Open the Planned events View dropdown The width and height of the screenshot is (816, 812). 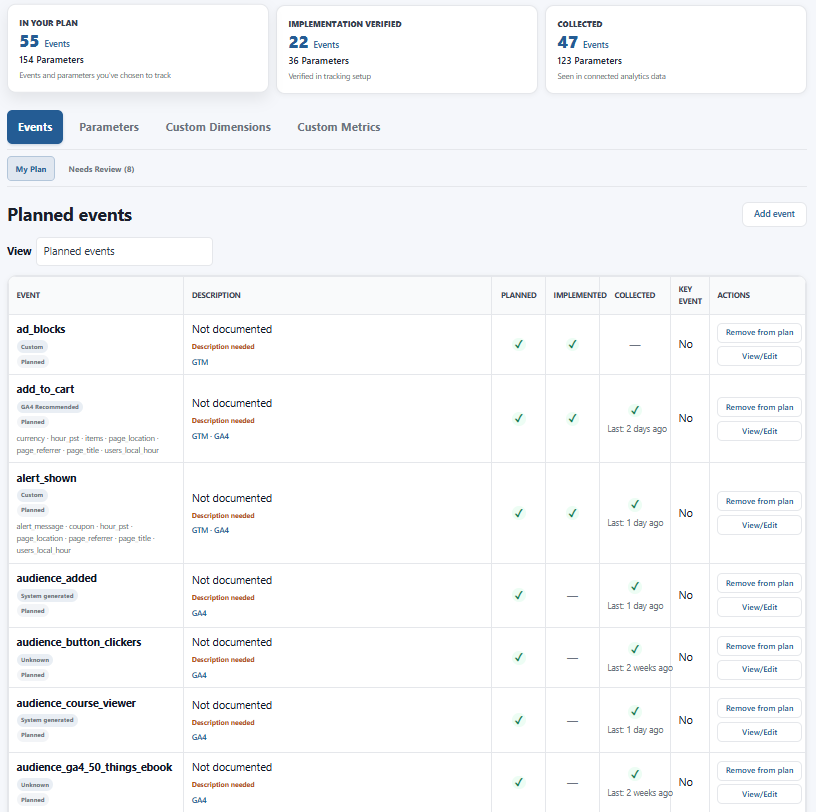(x=124, y=251)
